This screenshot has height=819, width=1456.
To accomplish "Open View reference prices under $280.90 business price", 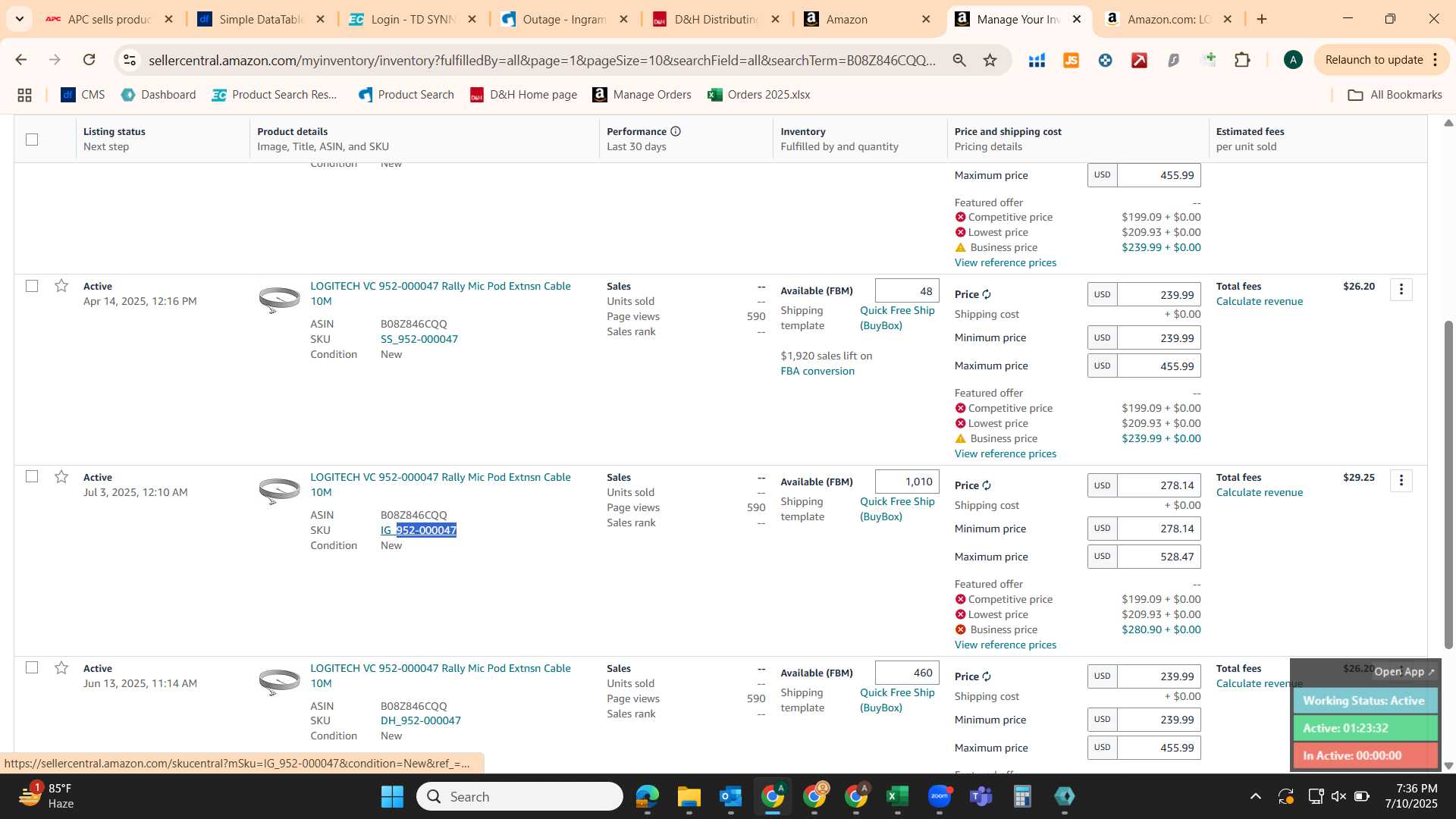I will coord(1006,645).
